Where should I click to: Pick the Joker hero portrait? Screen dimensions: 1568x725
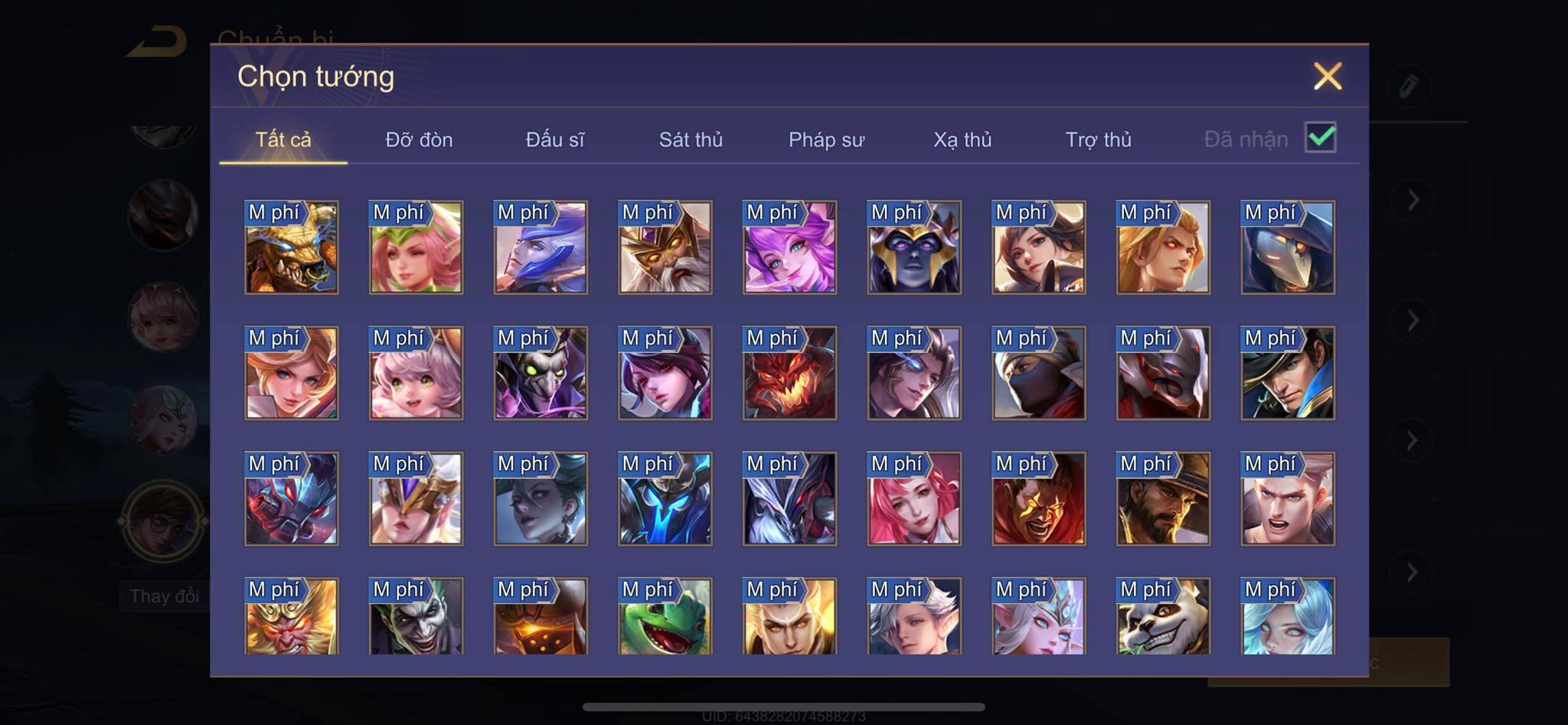coord(416,616)
